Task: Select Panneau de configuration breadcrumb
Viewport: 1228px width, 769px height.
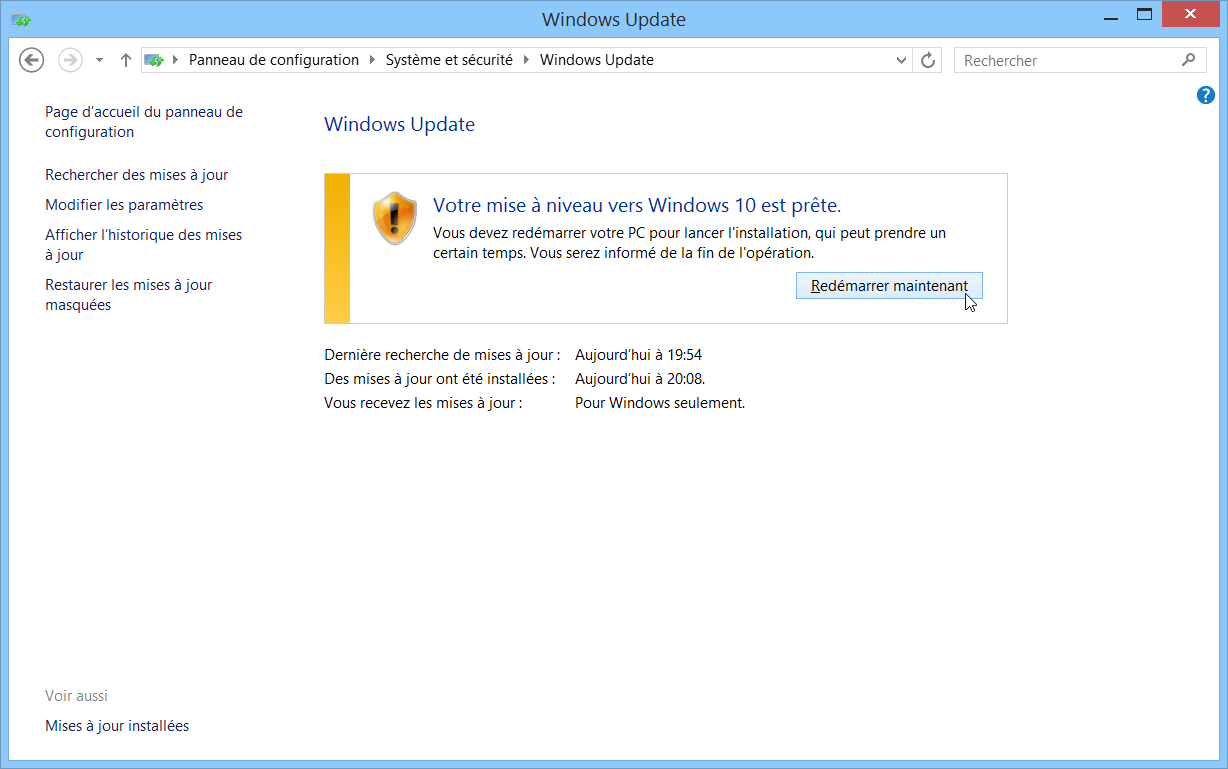Action: [x=274, y=60]
